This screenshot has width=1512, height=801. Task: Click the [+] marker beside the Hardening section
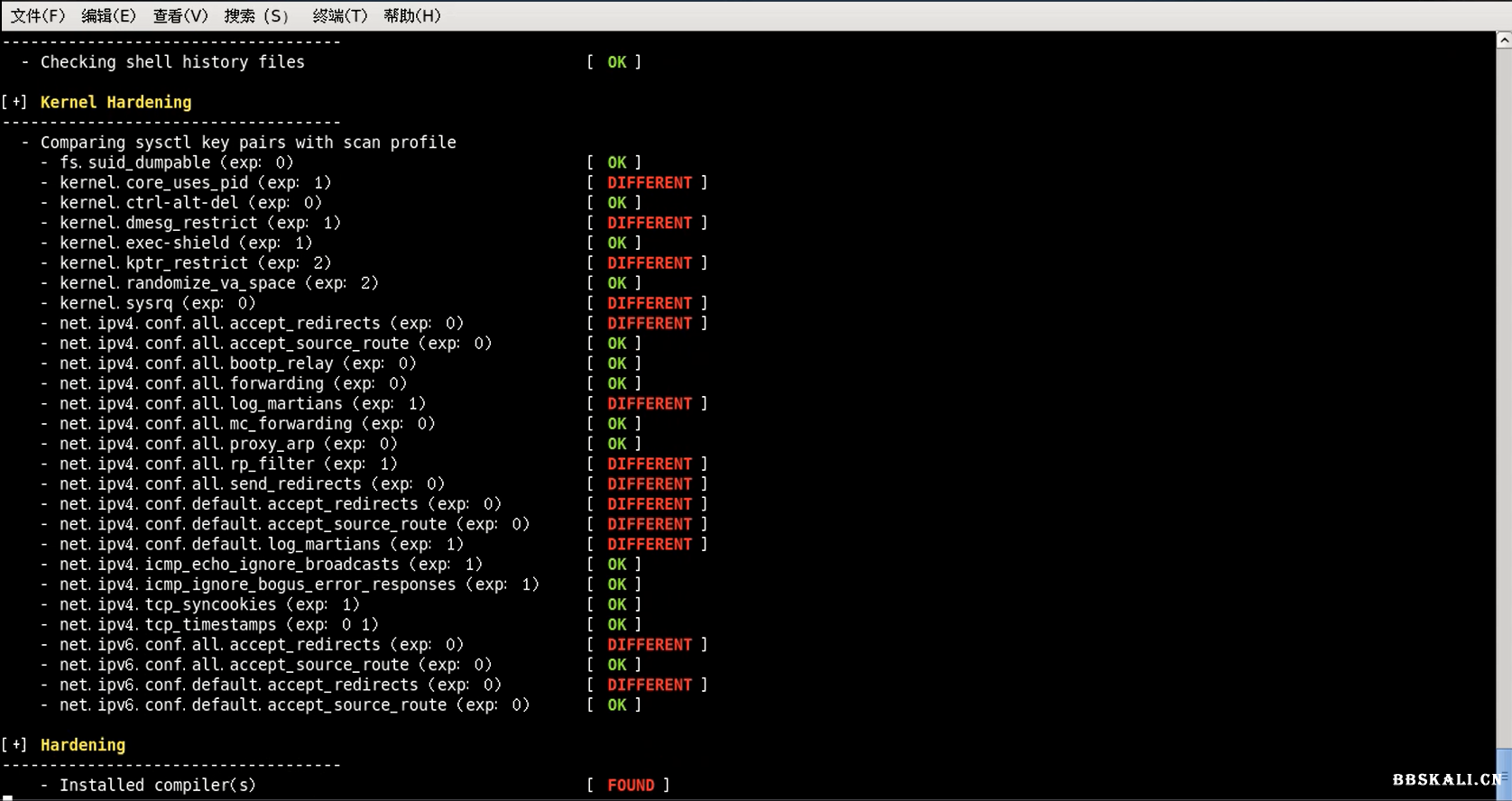tap(15, 745)
